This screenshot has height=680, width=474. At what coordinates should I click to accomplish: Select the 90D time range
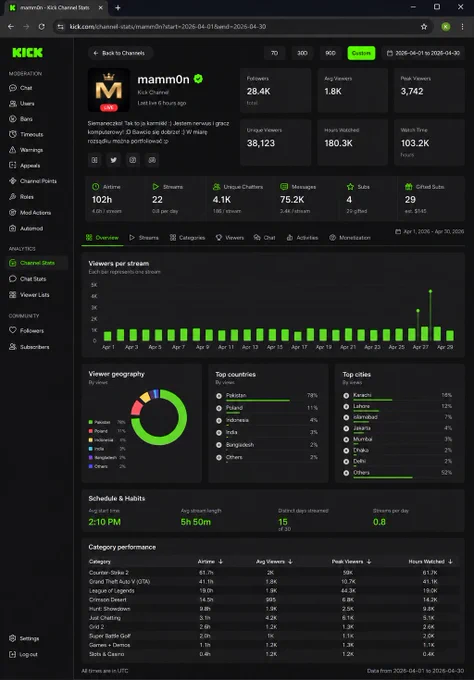click(x=330, y=53)
